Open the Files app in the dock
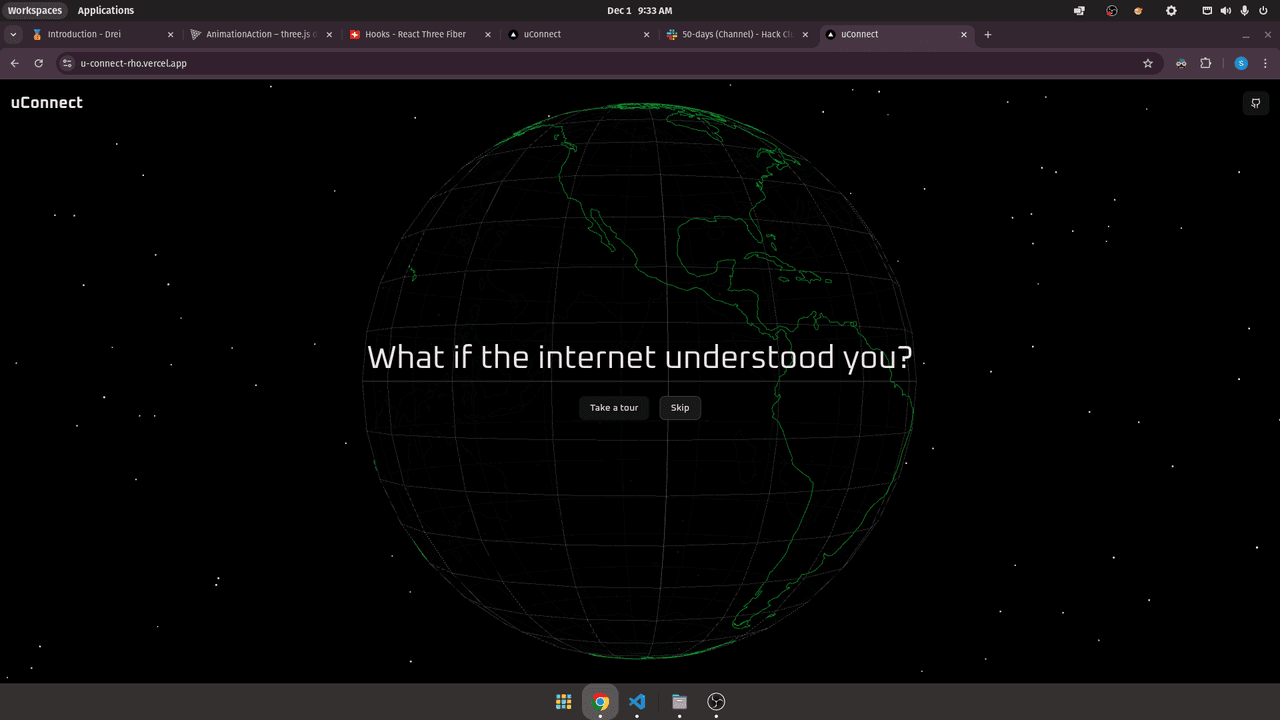 pos(679,702)
